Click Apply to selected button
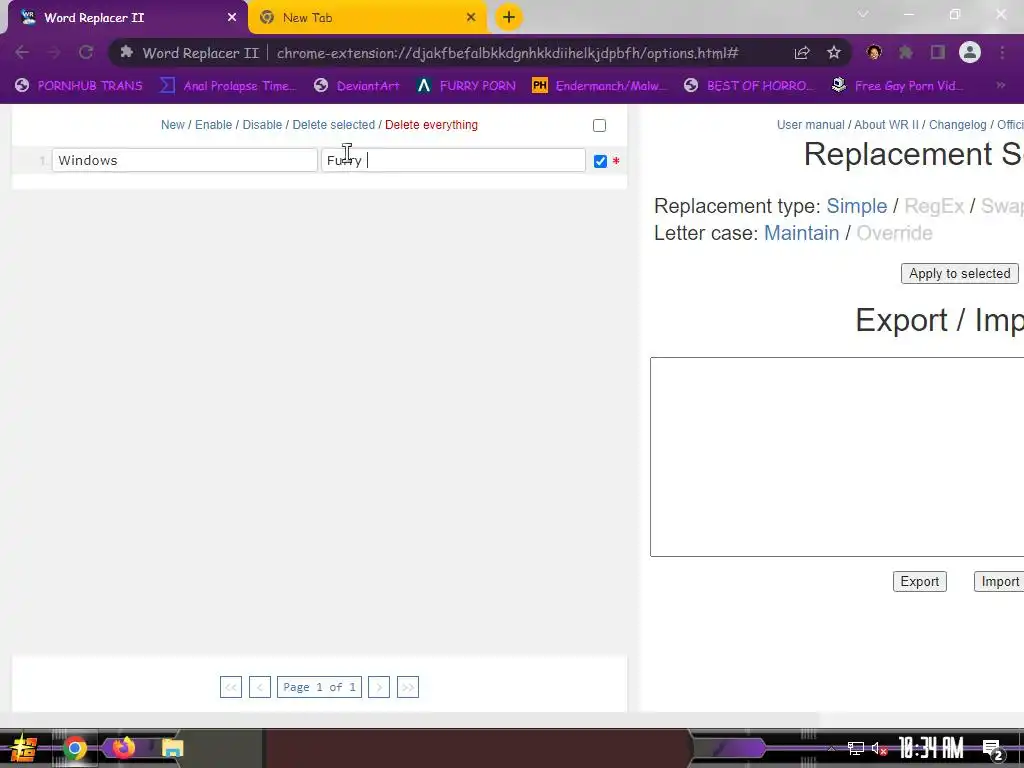1024x768 pixels. pyautogui.click(x=959, y=274)
